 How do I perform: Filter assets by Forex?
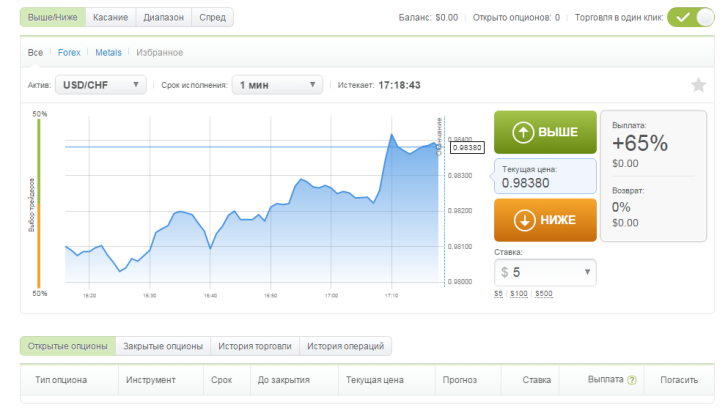tap(69, 52)
